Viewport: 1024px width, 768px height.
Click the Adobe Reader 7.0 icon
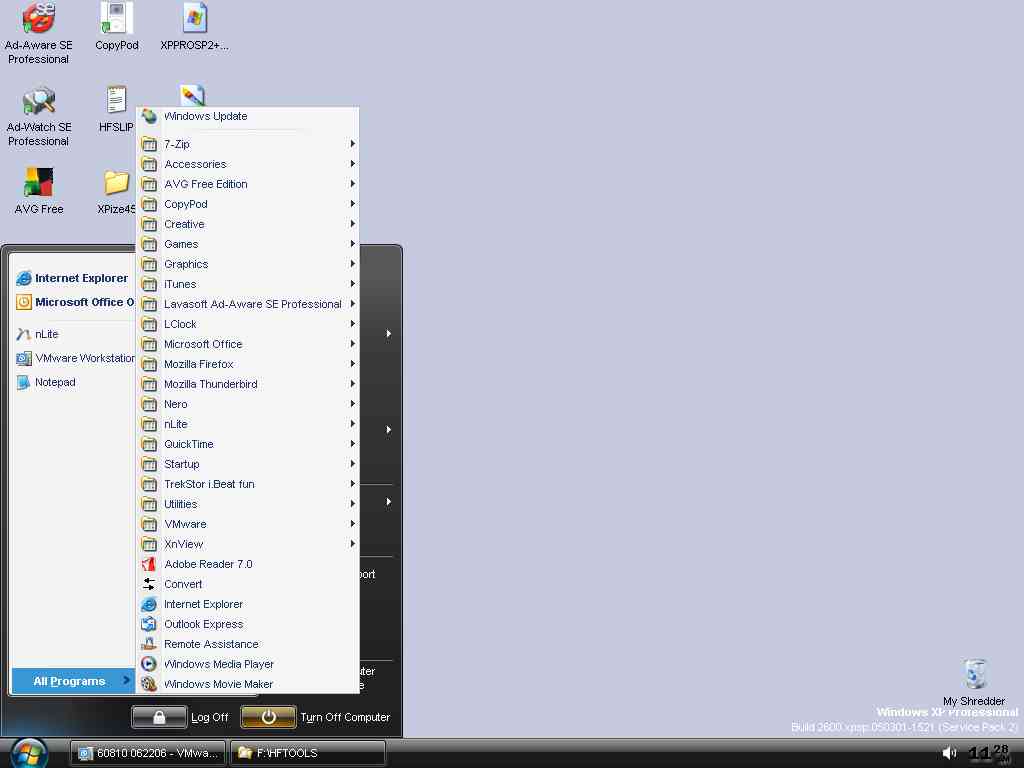pyautogui.click(x=149, y=564)
